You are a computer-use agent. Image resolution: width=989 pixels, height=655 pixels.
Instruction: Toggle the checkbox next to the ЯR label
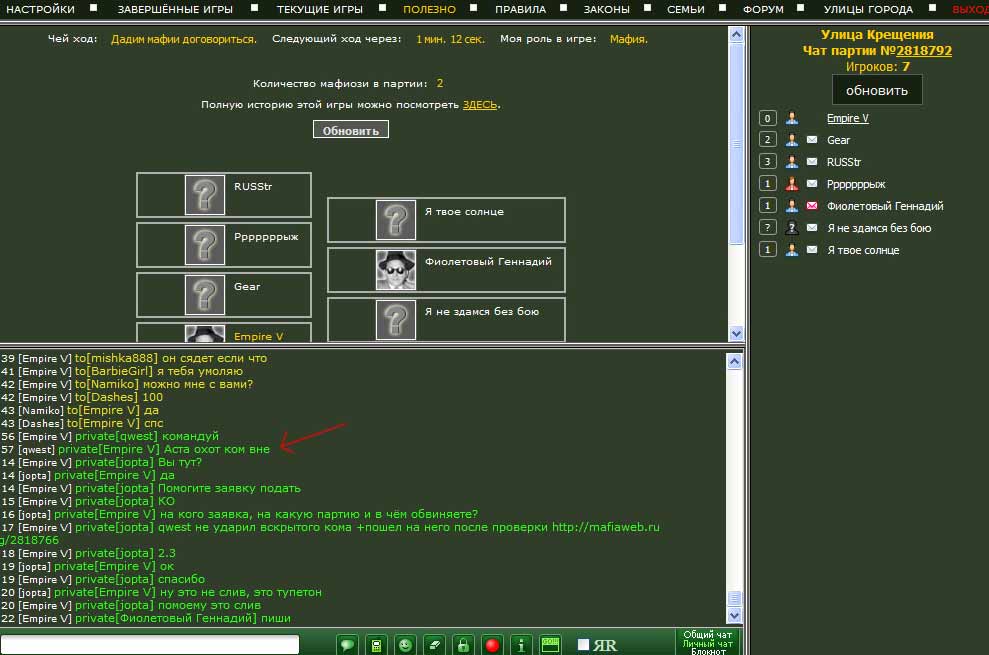click(584, 645)
